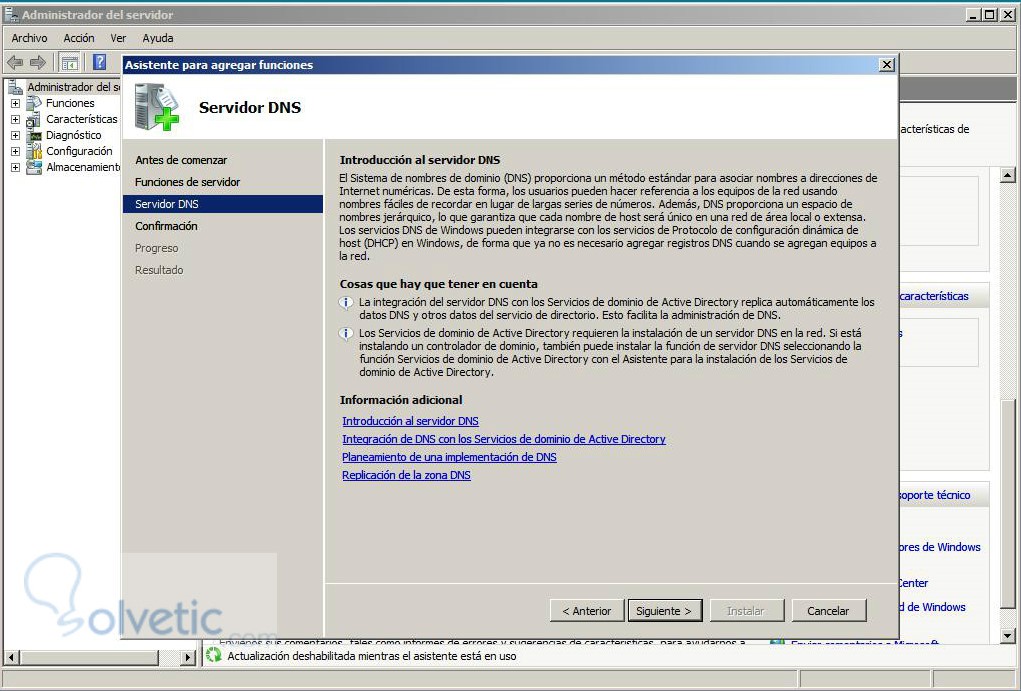1021x691 pixels.
Task: Click the show/hide console tree icon
Action: tap(70, 63)
